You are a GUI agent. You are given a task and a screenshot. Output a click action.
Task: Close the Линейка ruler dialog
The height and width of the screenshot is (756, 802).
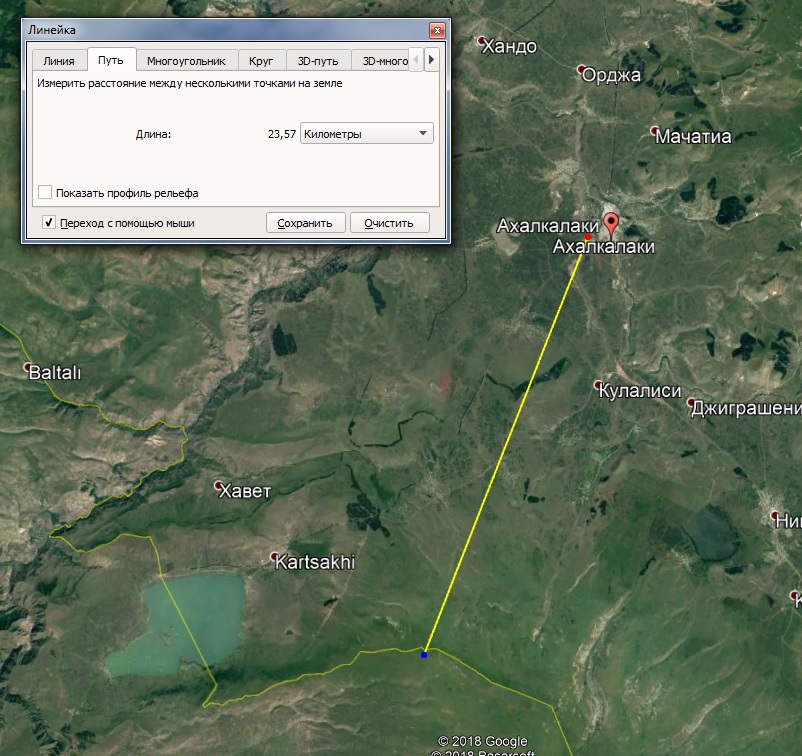[437, 30]
